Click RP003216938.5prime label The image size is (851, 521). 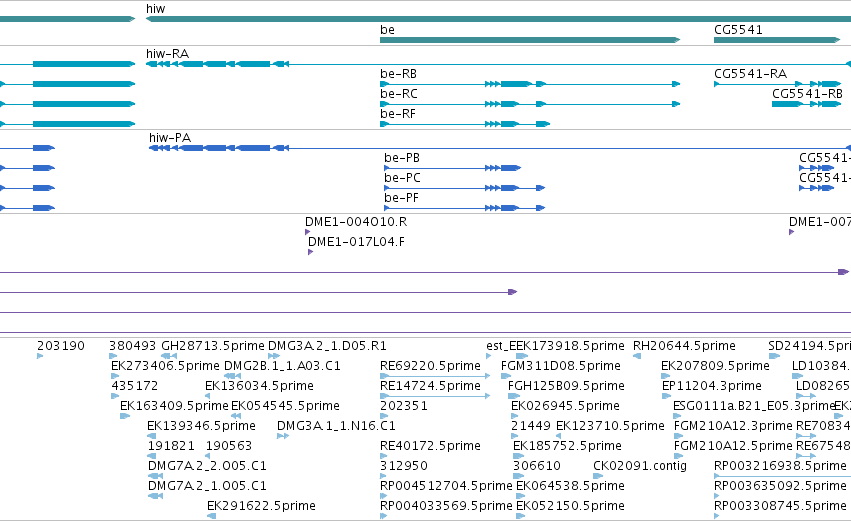(780, 466)
